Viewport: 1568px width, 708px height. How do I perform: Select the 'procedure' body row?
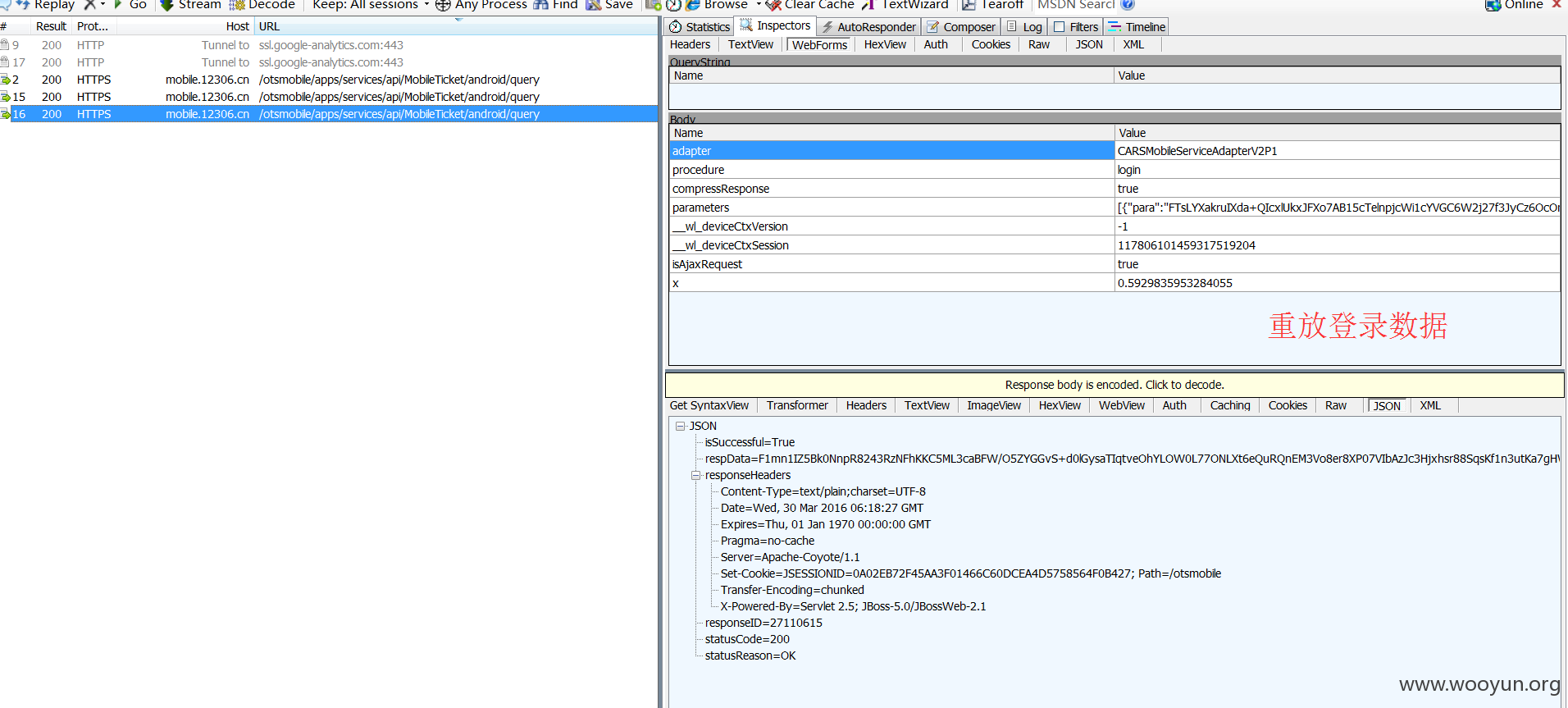1114,170
